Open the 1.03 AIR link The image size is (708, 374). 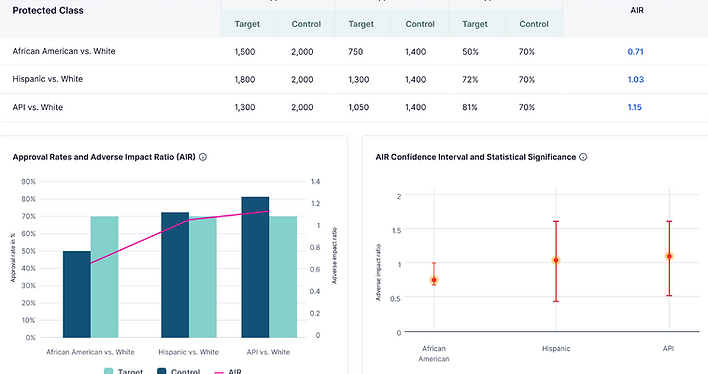(x=635, y=79)
